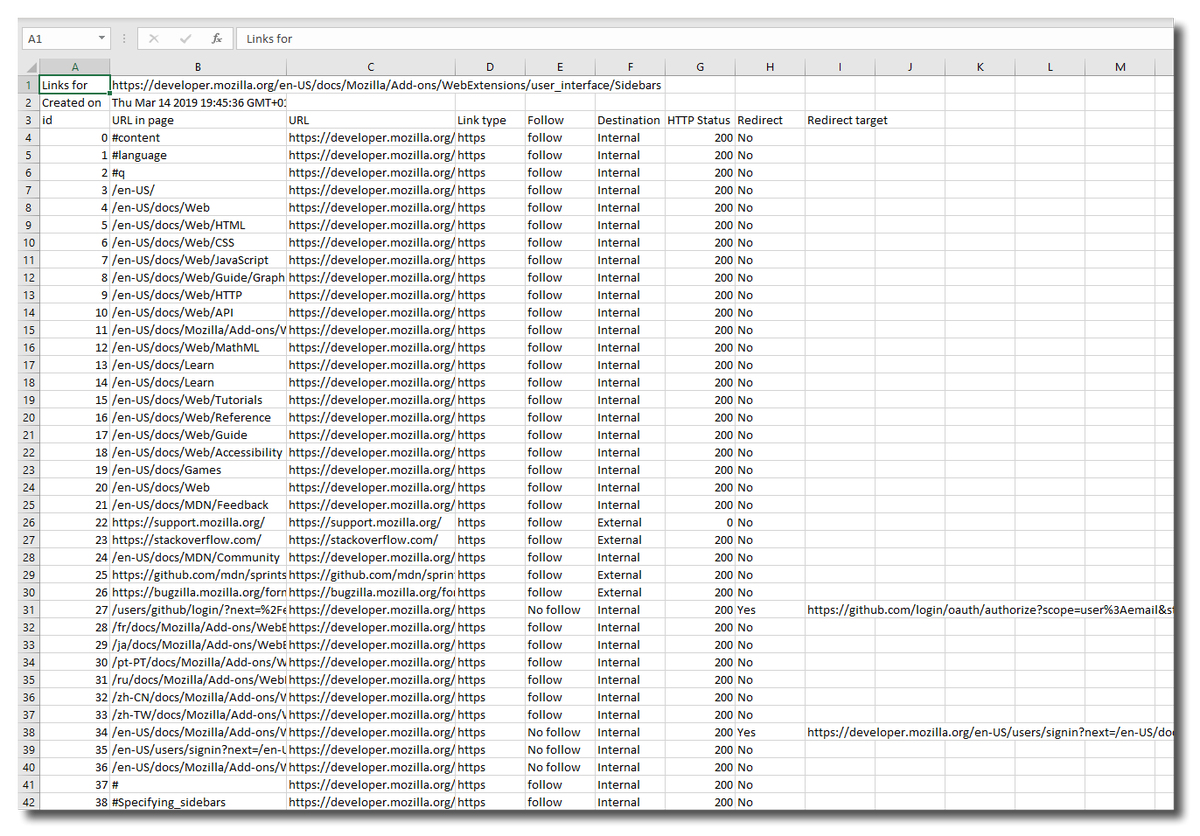
Task: Select row 1 header
Action: click(29, 85)
